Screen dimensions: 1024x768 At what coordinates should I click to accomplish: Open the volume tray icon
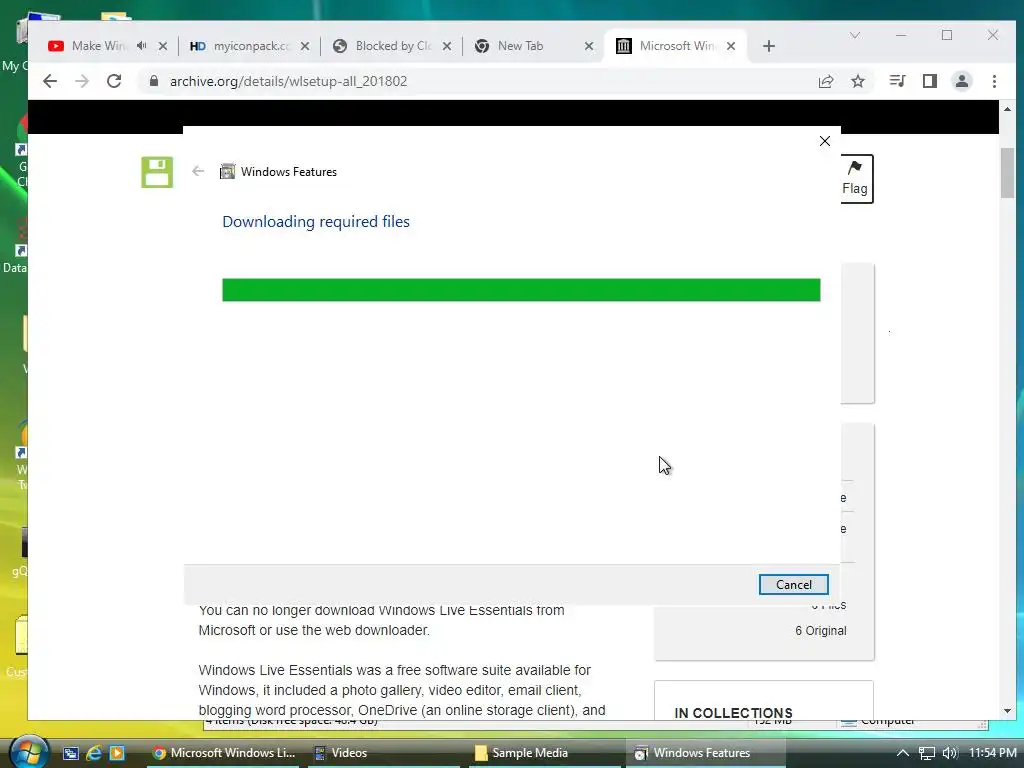(950, 753)
